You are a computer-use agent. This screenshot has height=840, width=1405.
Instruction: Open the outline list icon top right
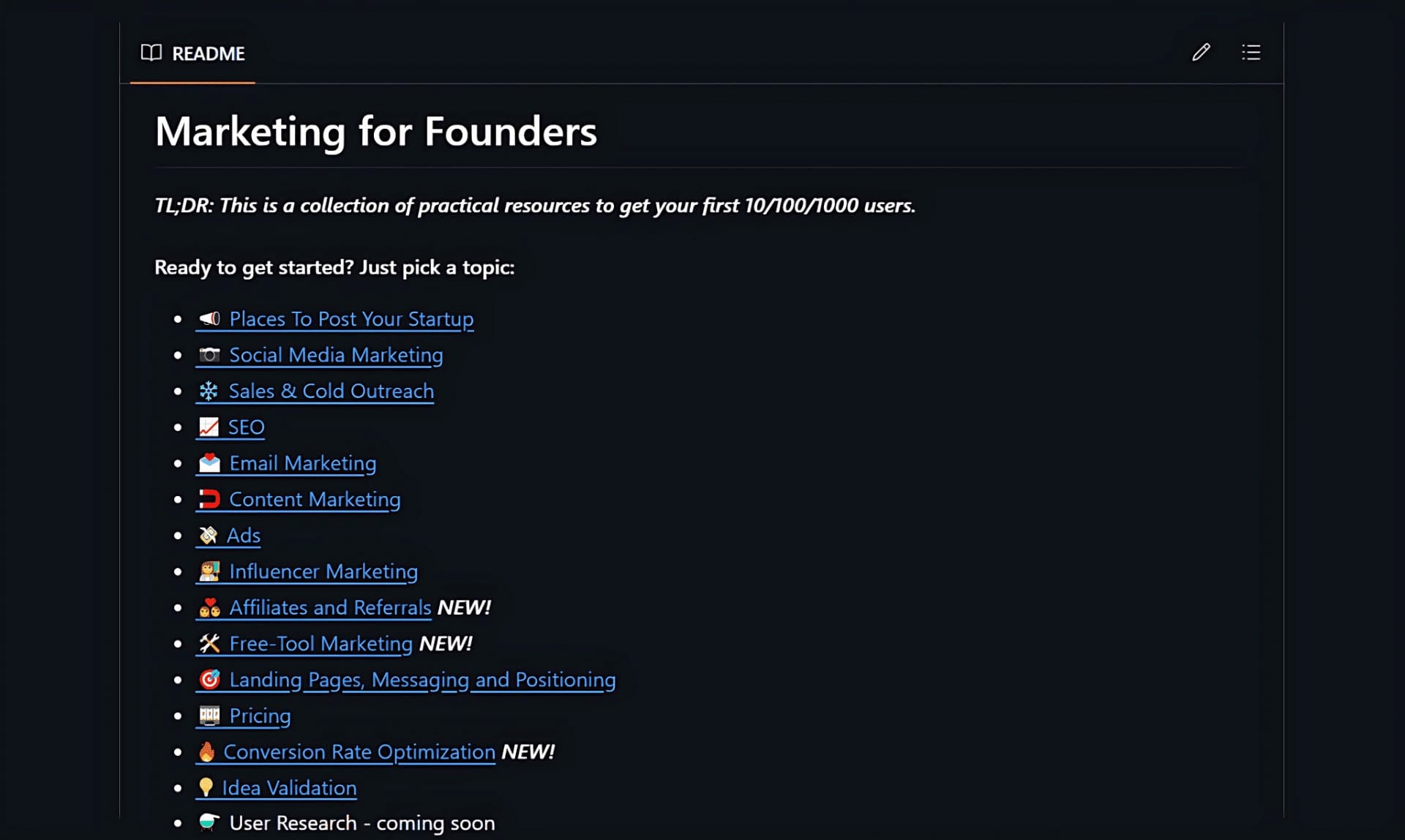click(1251, 52)
